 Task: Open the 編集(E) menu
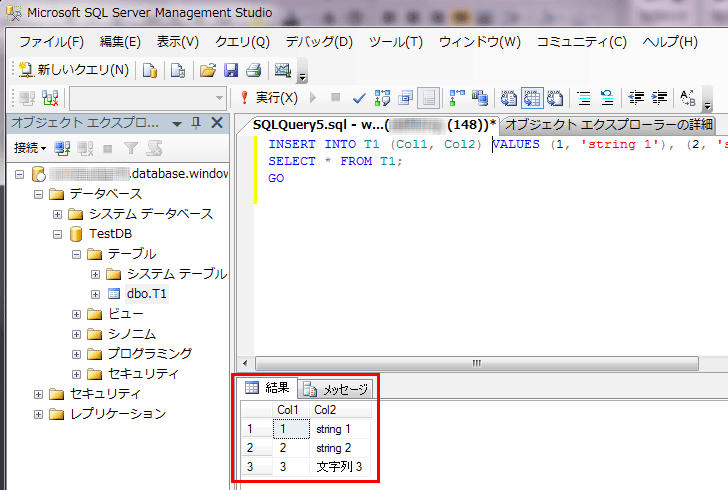(x=120, y=42)
